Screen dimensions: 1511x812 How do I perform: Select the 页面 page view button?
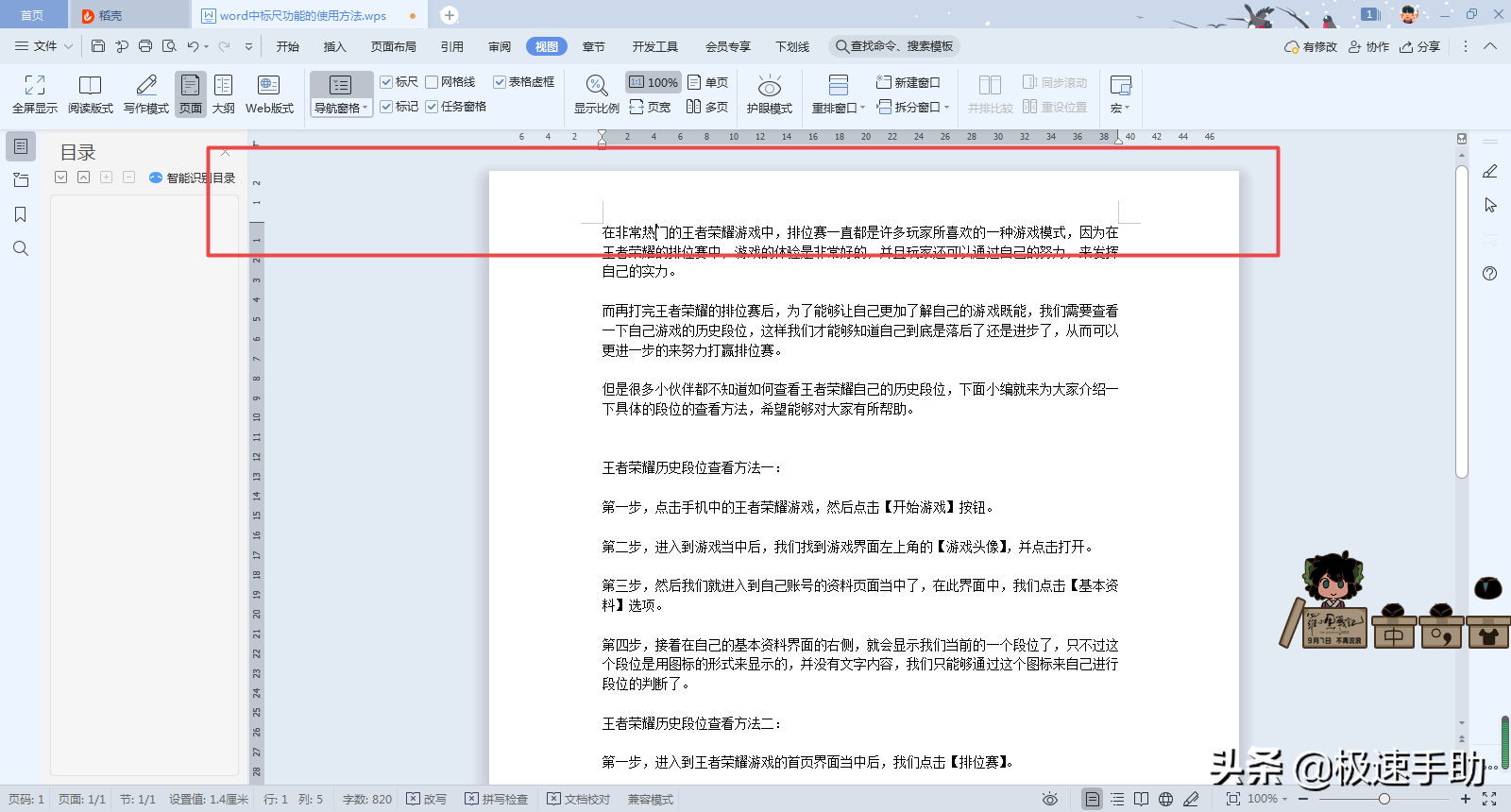[191, 94]
